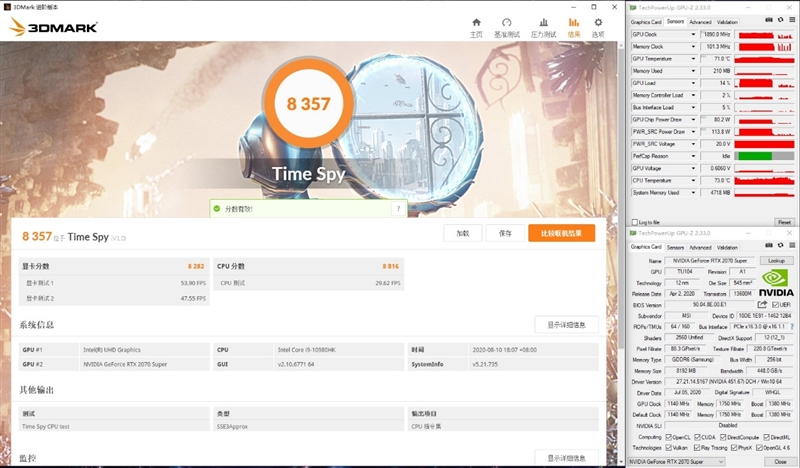This screenshot has height=468, width=800.
Task: Toggle the DirectML checkbox
Action: (x=766, y=437)
